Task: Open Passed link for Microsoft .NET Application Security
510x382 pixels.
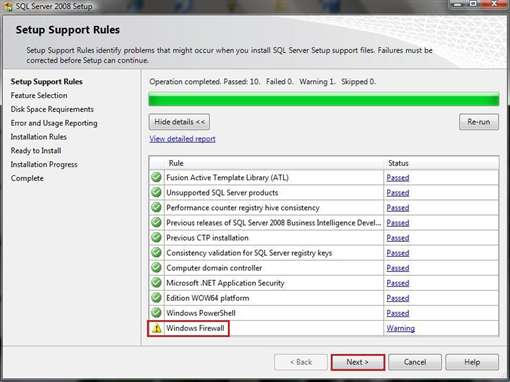Action: 398,283
